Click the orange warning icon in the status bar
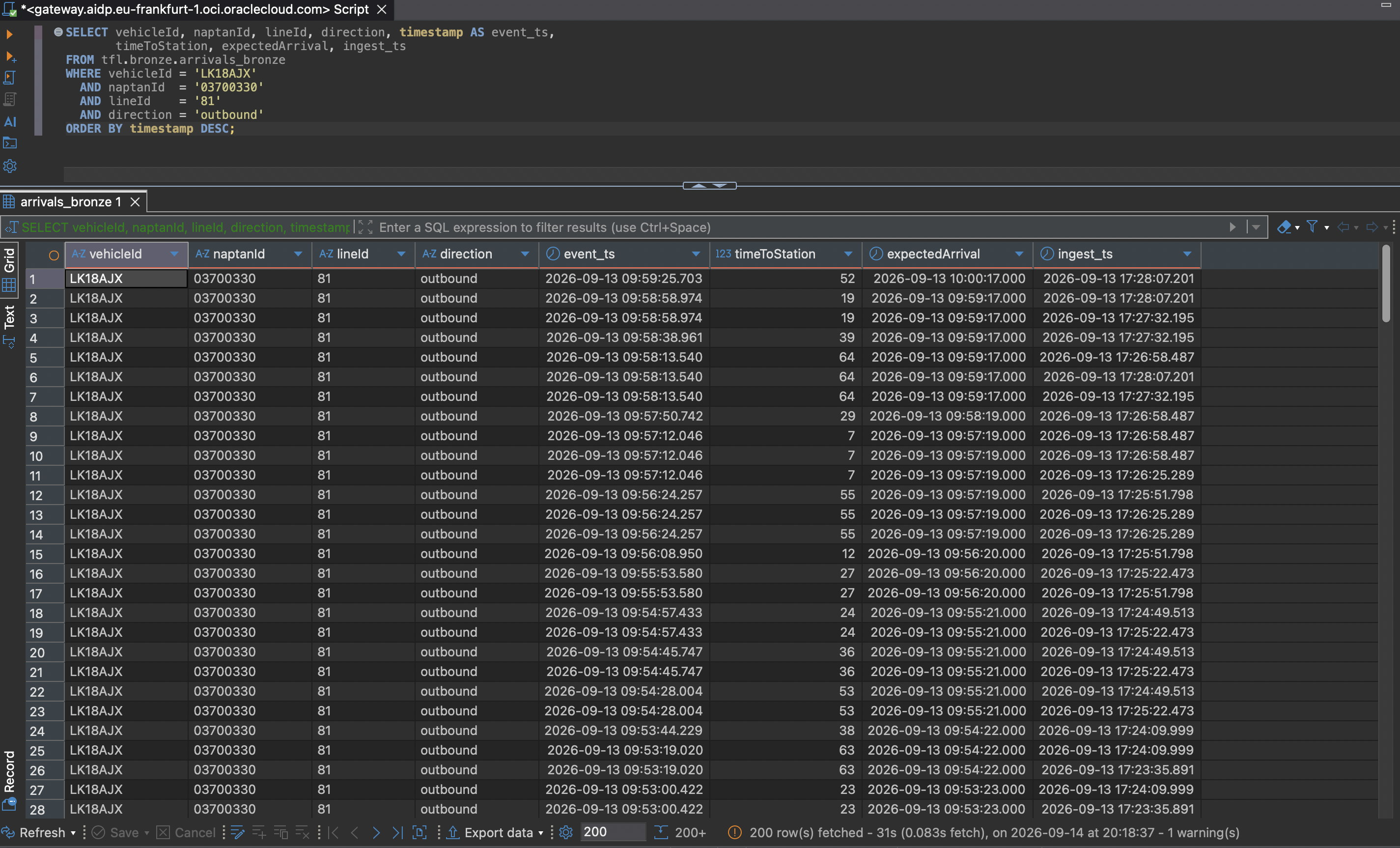 (x=735, y=833)
